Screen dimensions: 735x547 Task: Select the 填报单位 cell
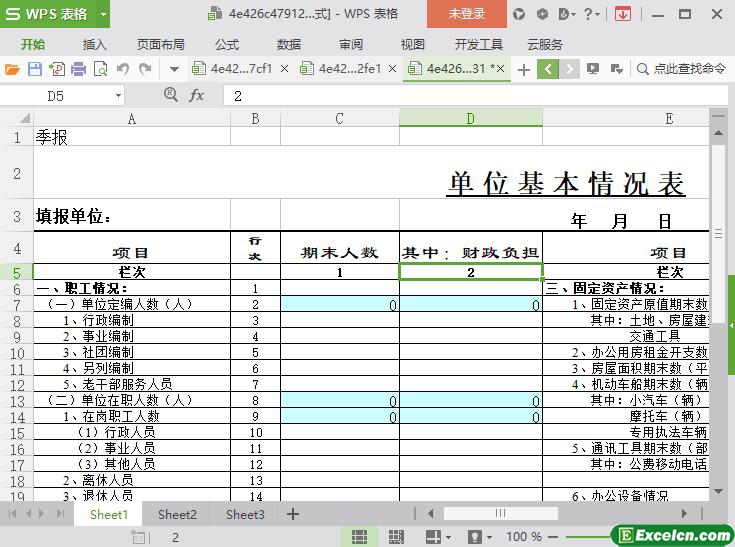(x=132, y=216)
